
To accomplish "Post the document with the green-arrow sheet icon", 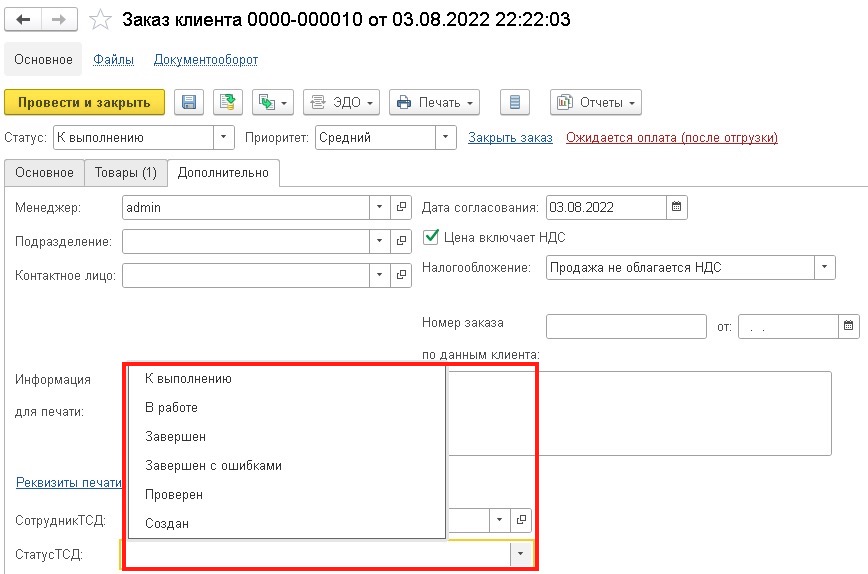I will (x=228, y=102).
